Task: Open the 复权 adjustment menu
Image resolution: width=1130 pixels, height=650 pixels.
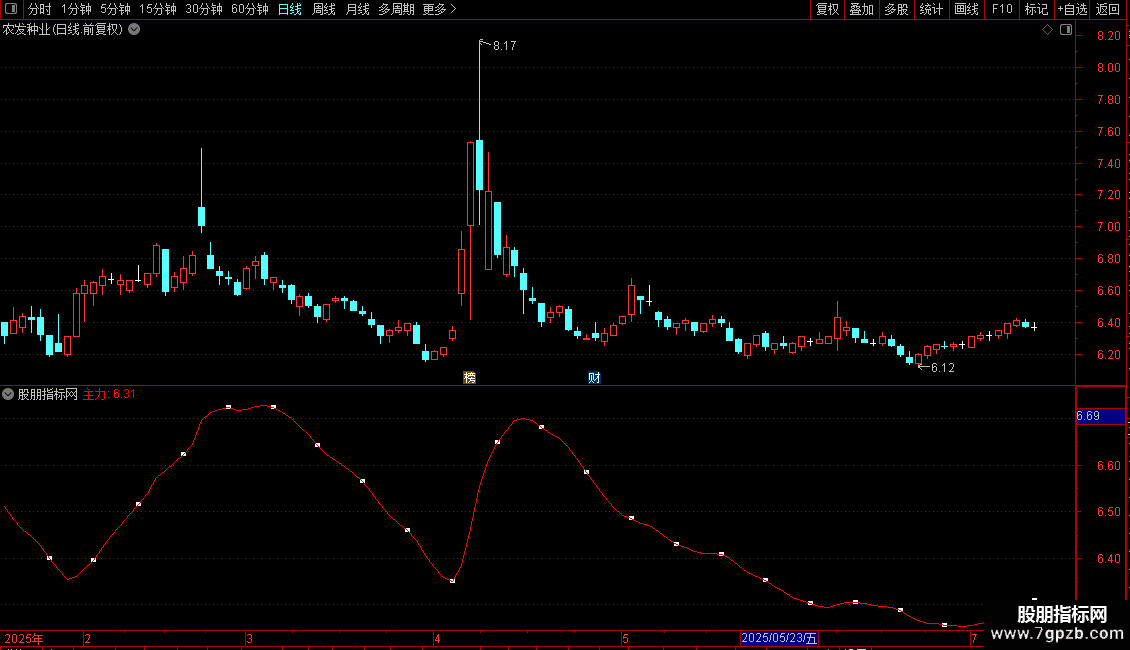Action: pyautogui.click(x=827, y=9)
